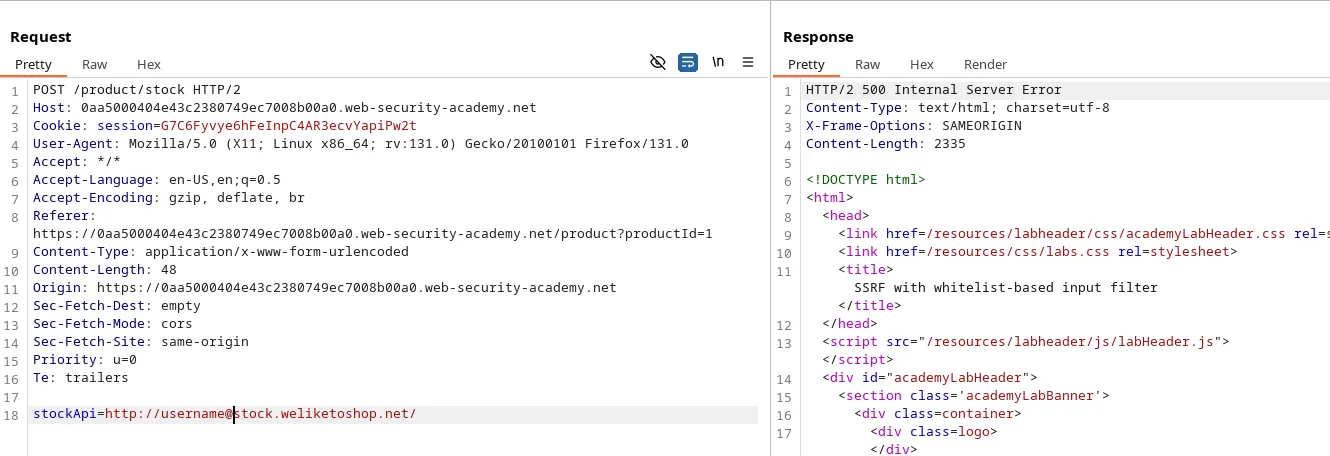The height and width of the screenshot is (456, 1330).
Task: Click the Sec-Fetch-Mode: cors header
Action: point(113,324)
